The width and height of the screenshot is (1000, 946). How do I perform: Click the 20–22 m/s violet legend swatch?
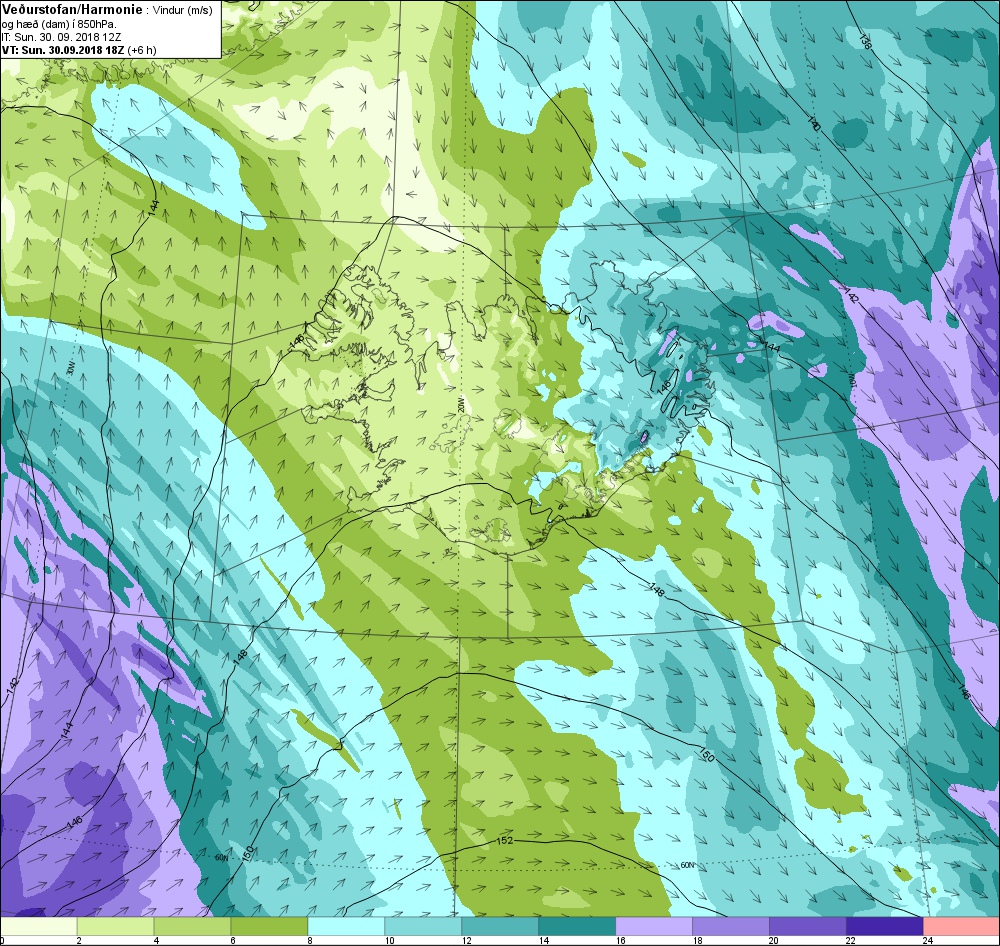tap(808, 925)
